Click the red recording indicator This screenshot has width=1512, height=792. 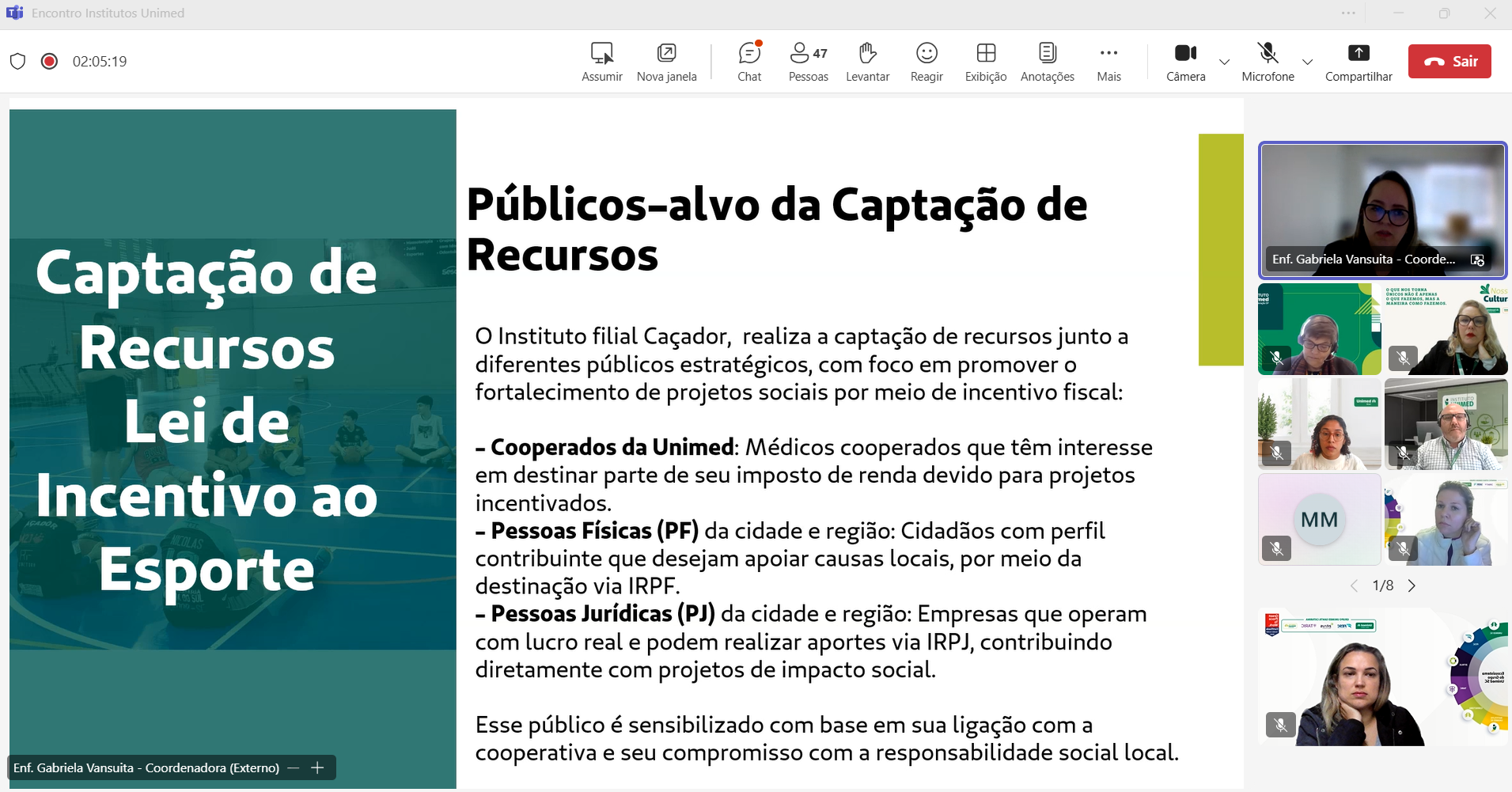tap(49, 62)
